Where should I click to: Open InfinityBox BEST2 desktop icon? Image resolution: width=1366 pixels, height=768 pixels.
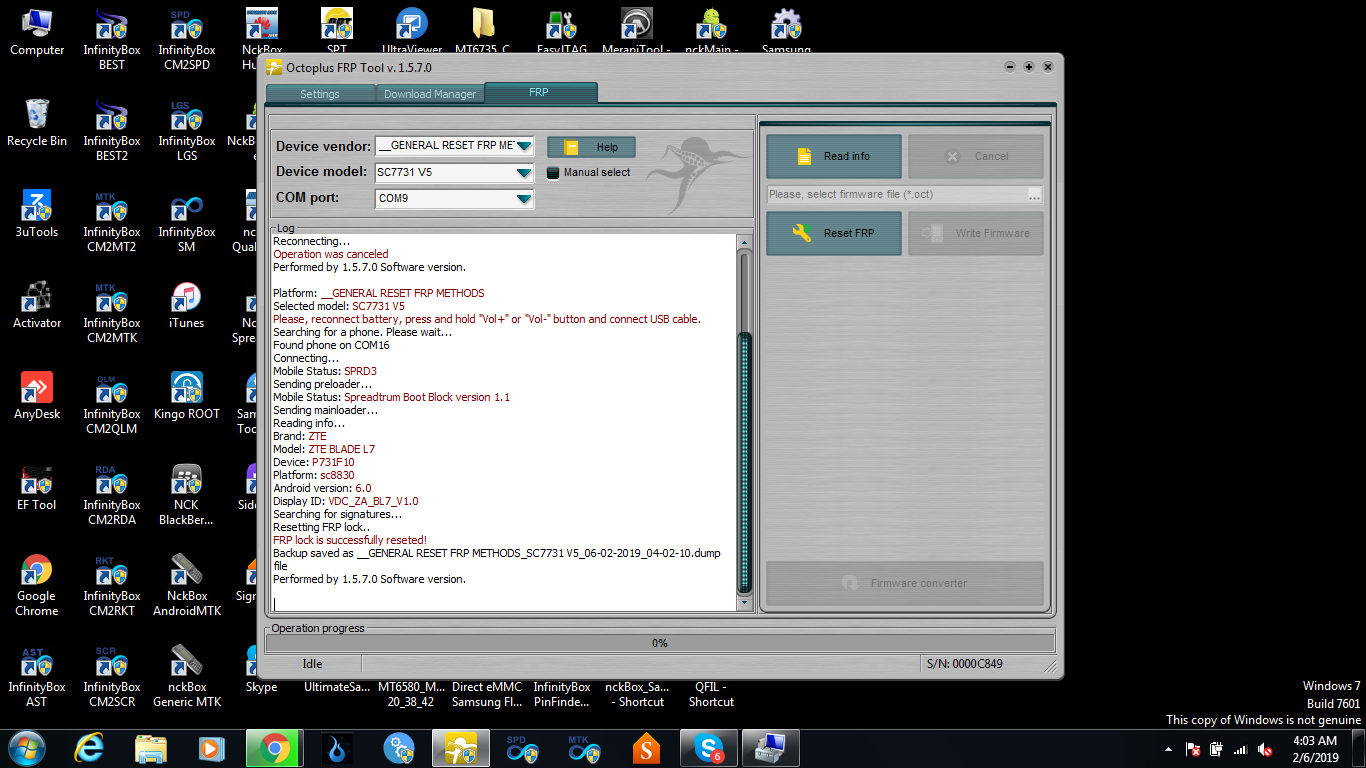coord(112,130)
